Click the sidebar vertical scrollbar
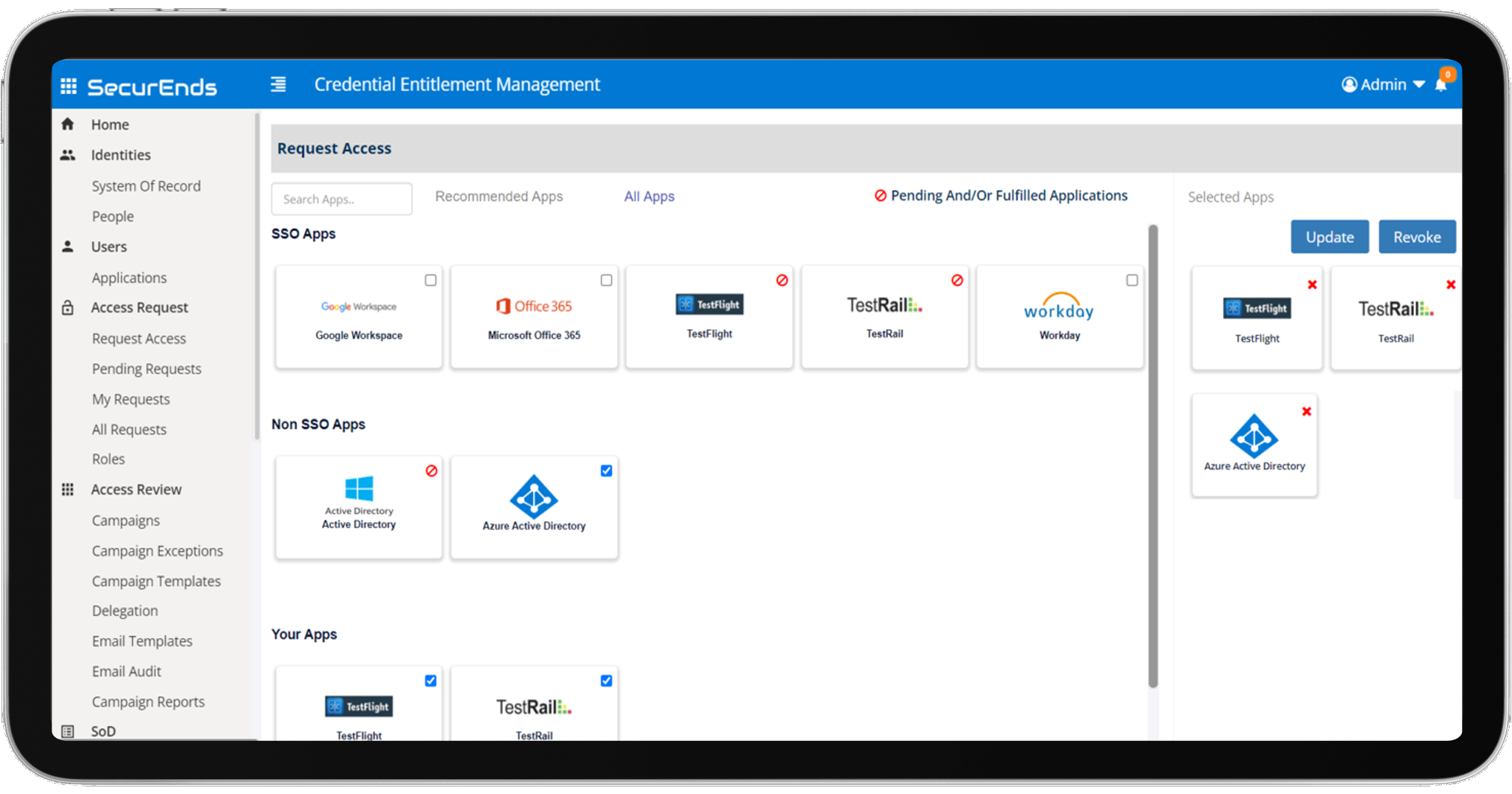This screenshot has height=794, width=1512. coord(257,277)
